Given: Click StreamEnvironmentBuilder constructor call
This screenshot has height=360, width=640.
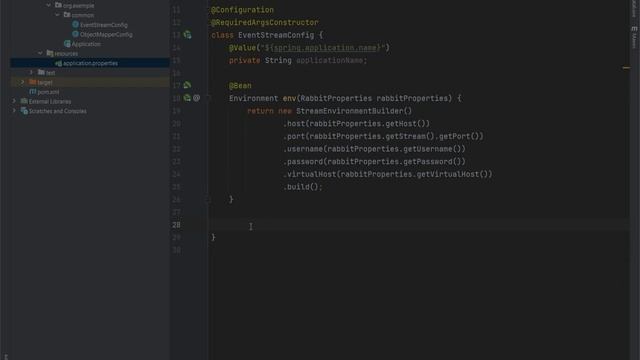Looking at the screenshot, I should point(354,111).
